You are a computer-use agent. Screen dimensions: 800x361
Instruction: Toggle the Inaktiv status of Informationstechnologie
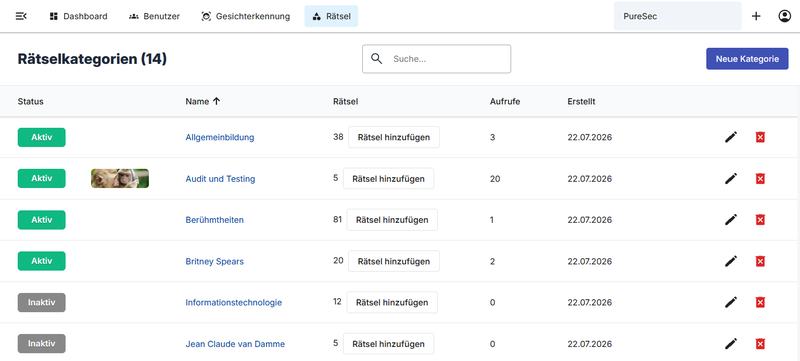click(41, 302)
